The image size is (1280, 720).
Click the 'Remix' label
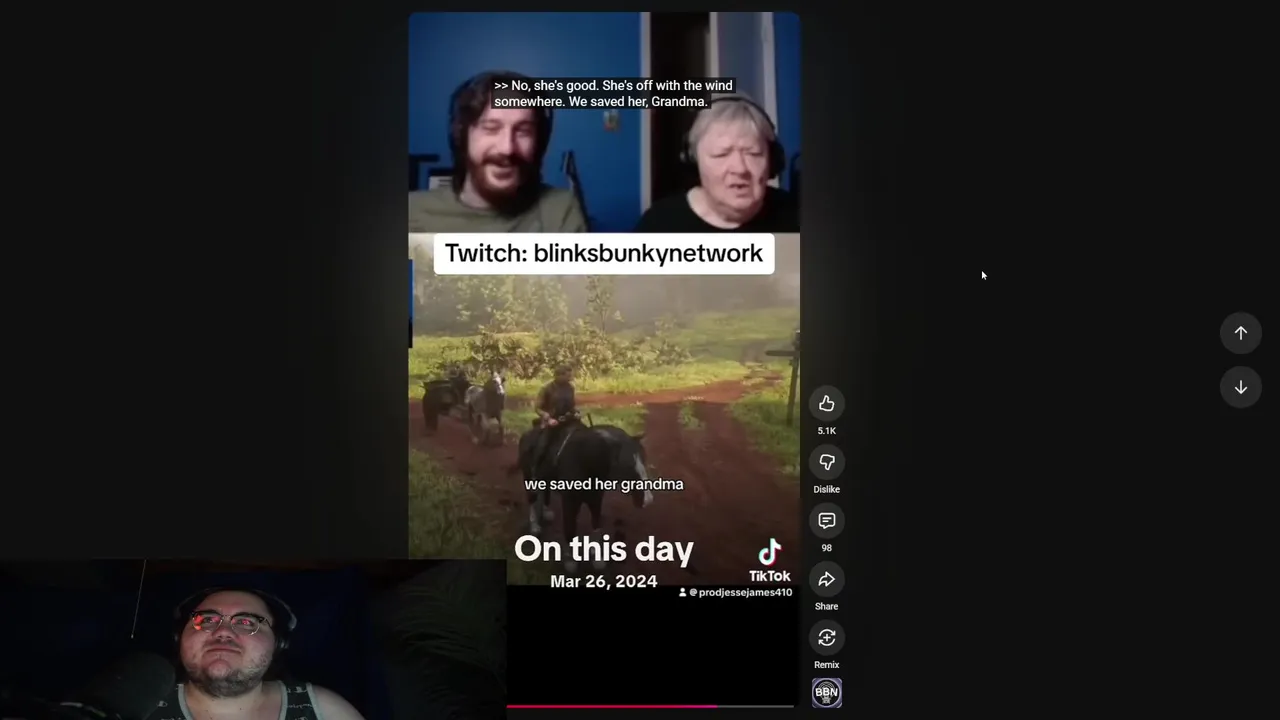[826, 665]
